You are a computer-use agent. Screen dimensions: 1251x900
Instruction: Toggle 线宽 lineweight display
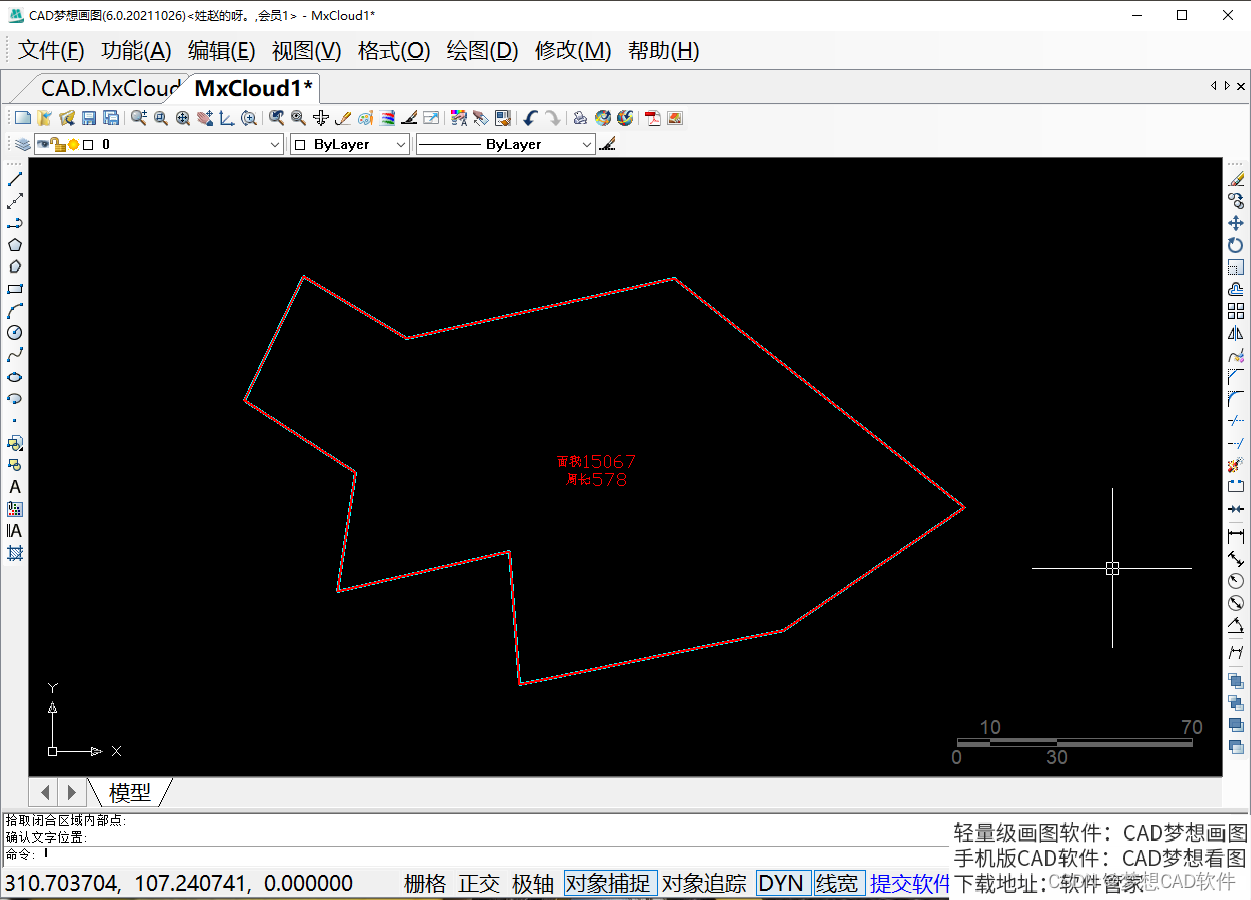pos(838,884)
